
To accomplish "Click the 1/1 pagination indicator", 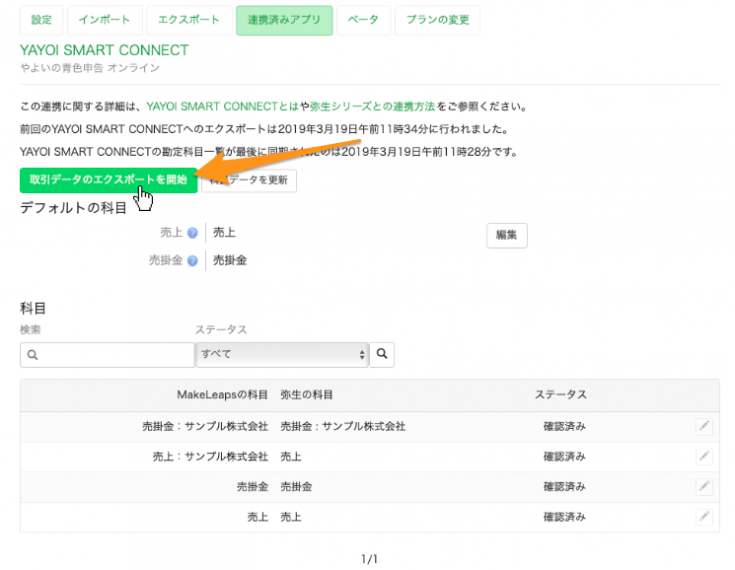I will (369, 559).
